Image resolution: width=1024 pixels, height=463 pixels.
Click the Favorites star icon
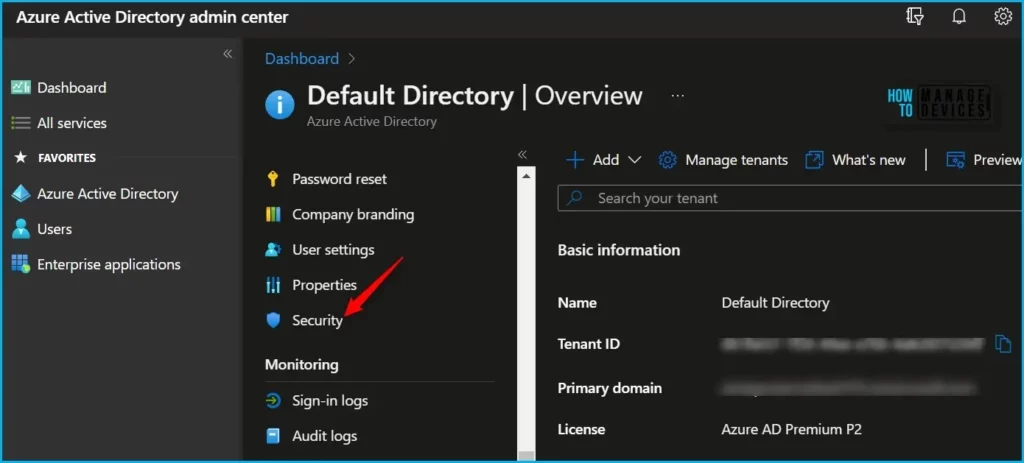point(21,157)
